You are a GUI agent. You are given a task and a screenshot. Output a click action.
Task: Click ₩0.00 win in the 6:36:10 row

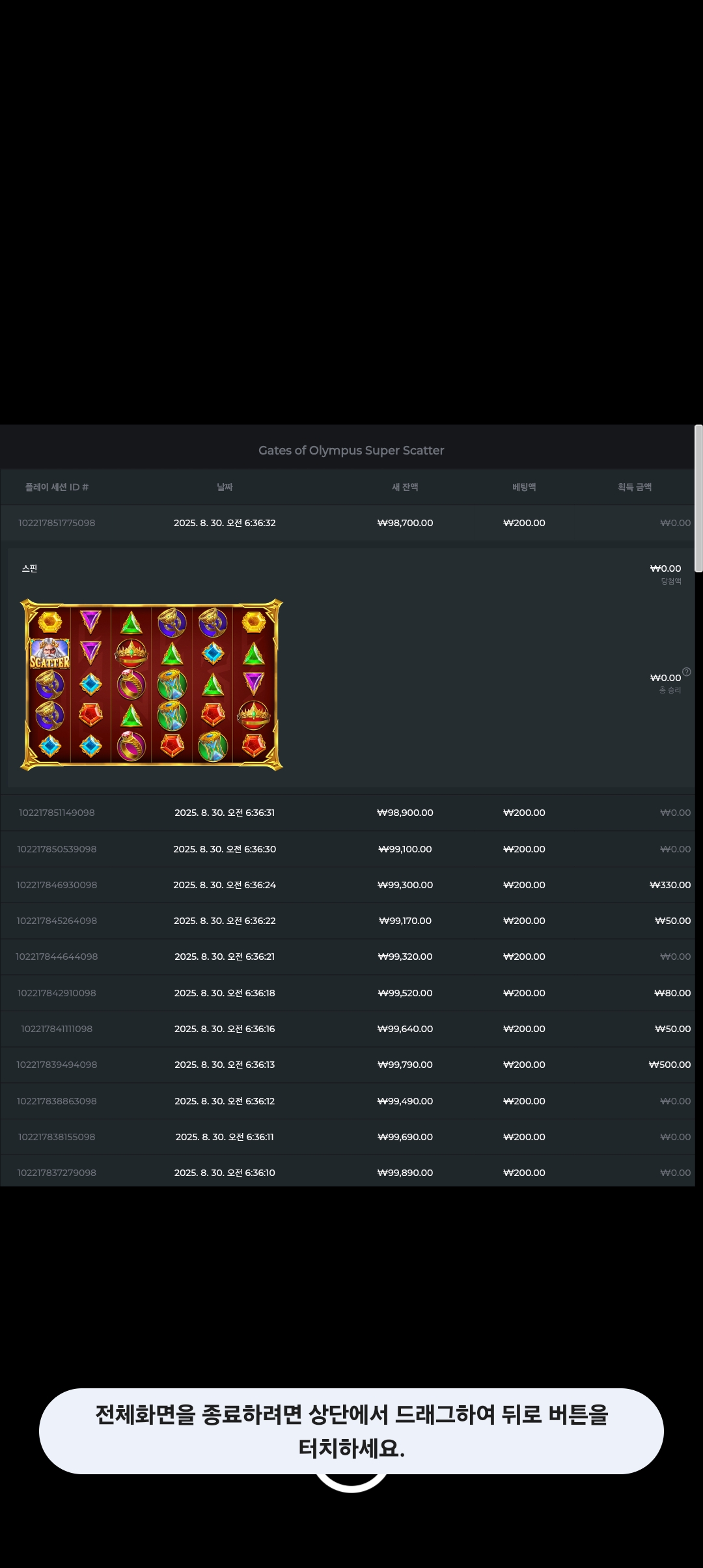tap(675, 1173)
